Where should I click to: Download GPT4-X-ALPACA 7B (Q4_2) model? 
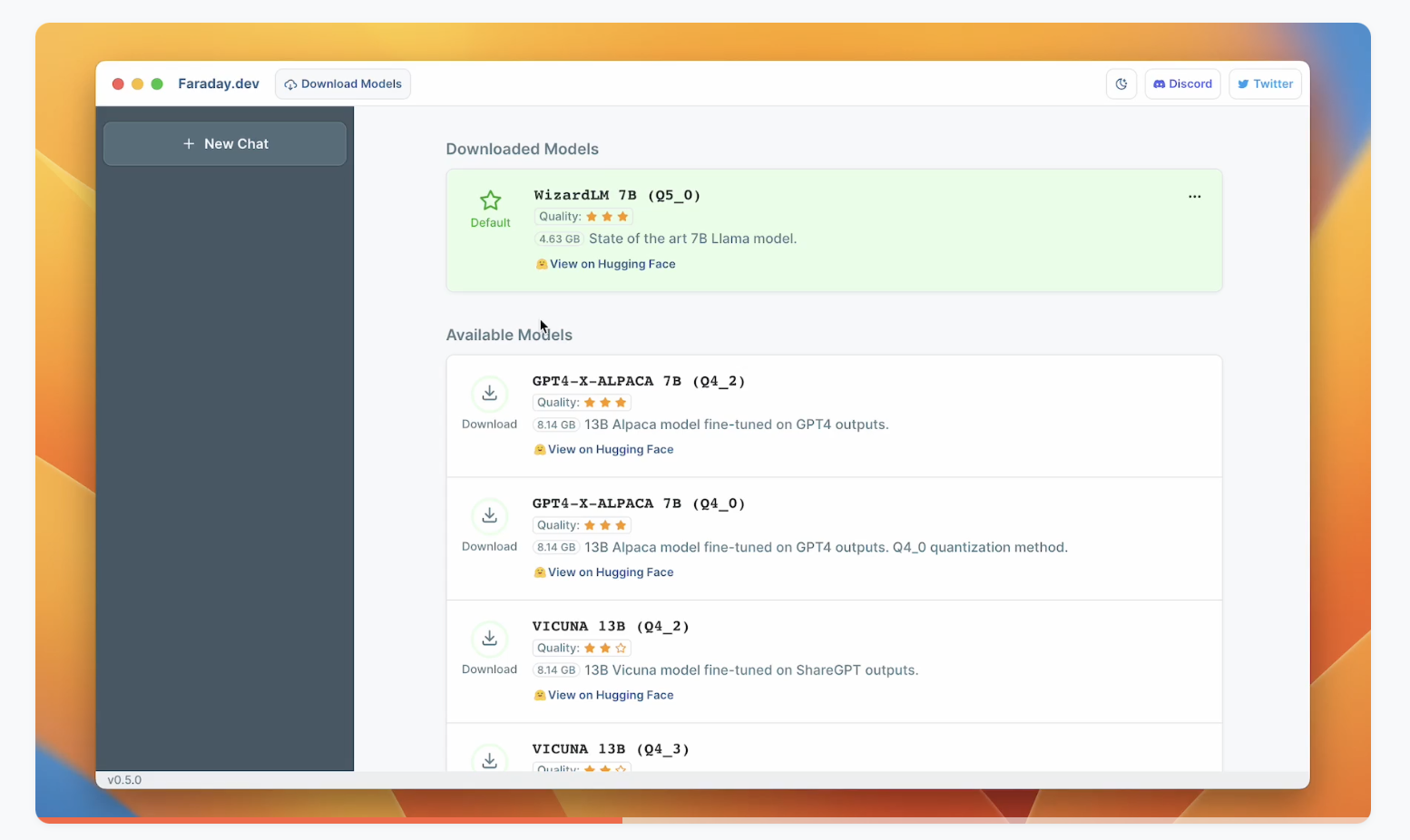489,394
